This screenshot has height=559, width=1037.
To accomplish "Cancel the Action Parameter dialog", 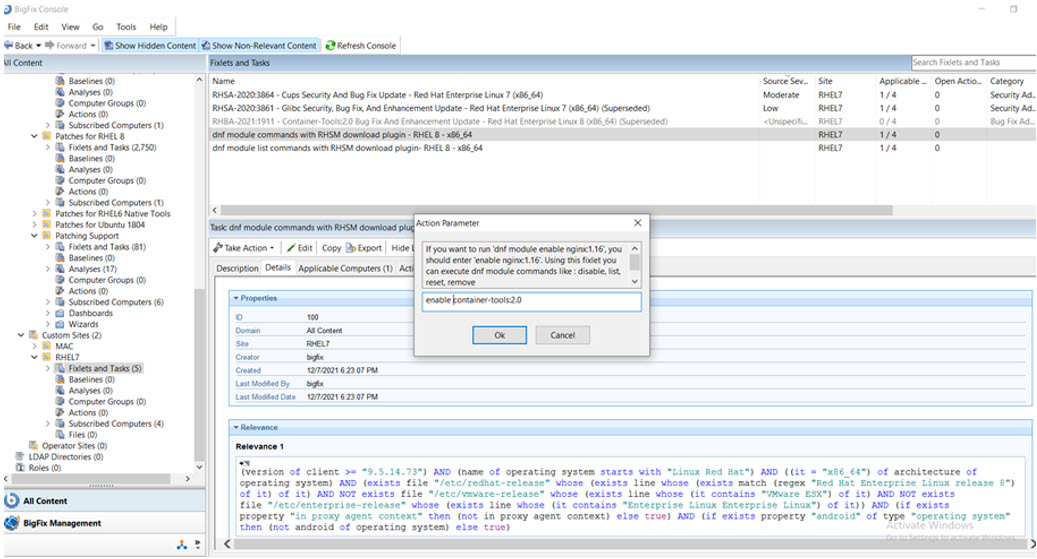I will pos(563,336).
